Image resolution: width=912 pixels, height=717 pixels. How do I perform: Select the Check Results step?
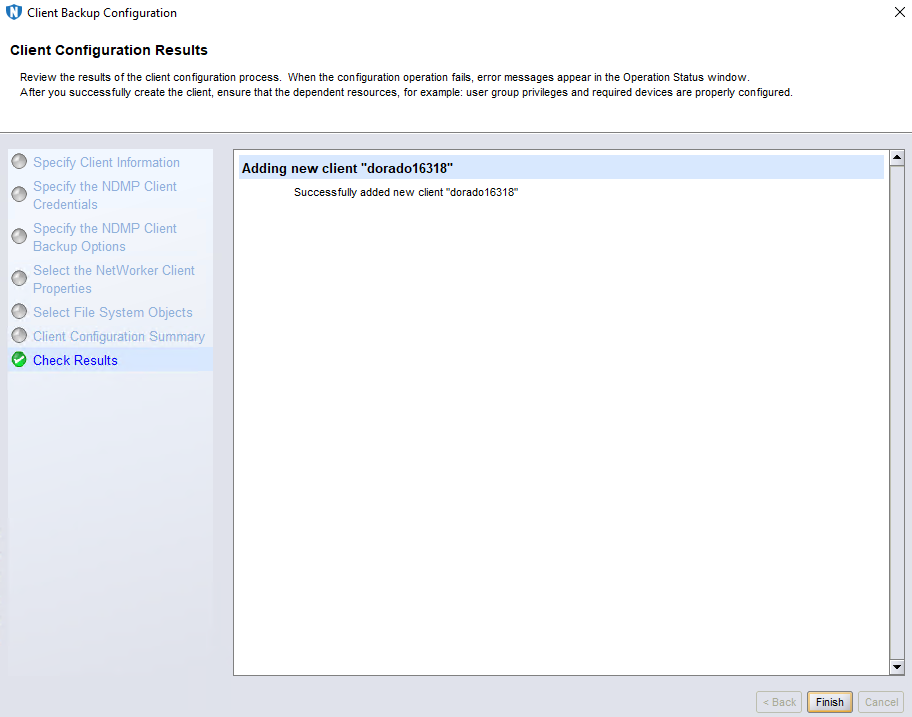coord(75,361)
